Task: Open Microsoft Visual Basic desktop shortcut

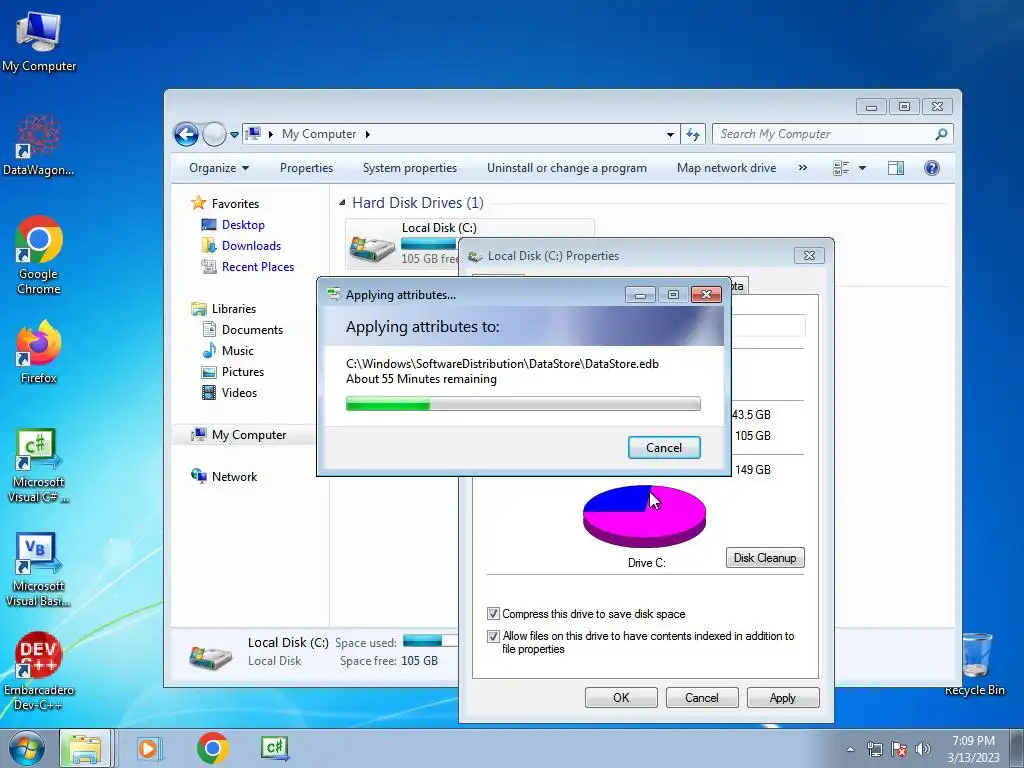Action: pos(39,569)
